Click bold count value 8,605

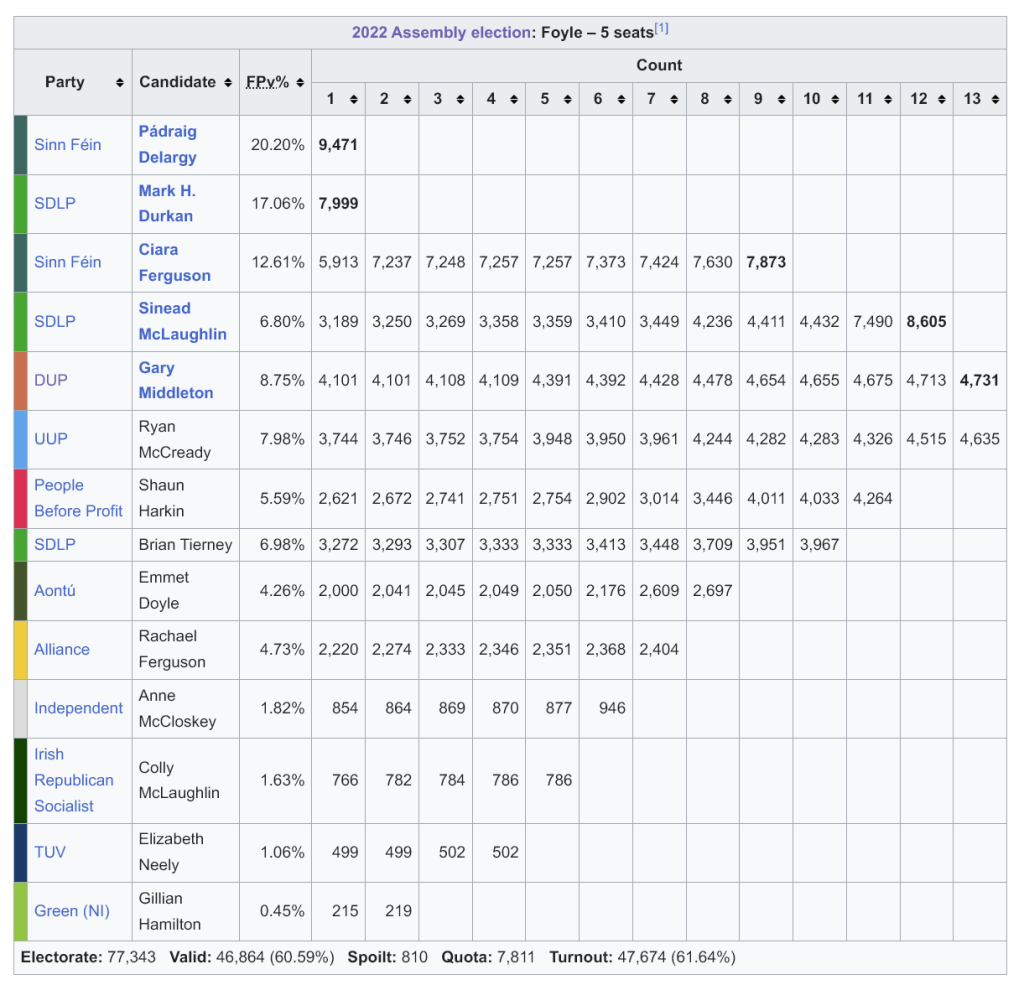pyautogui.click(x=927, y=322)
